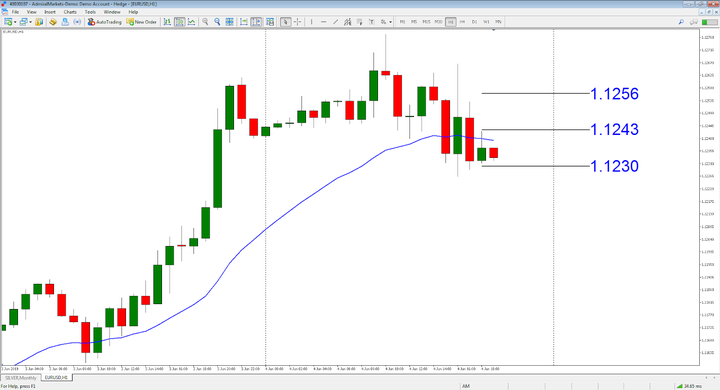Switch to the SILVER,Monthly chart tab
This screenshot has height=390, width=720.
21,378
